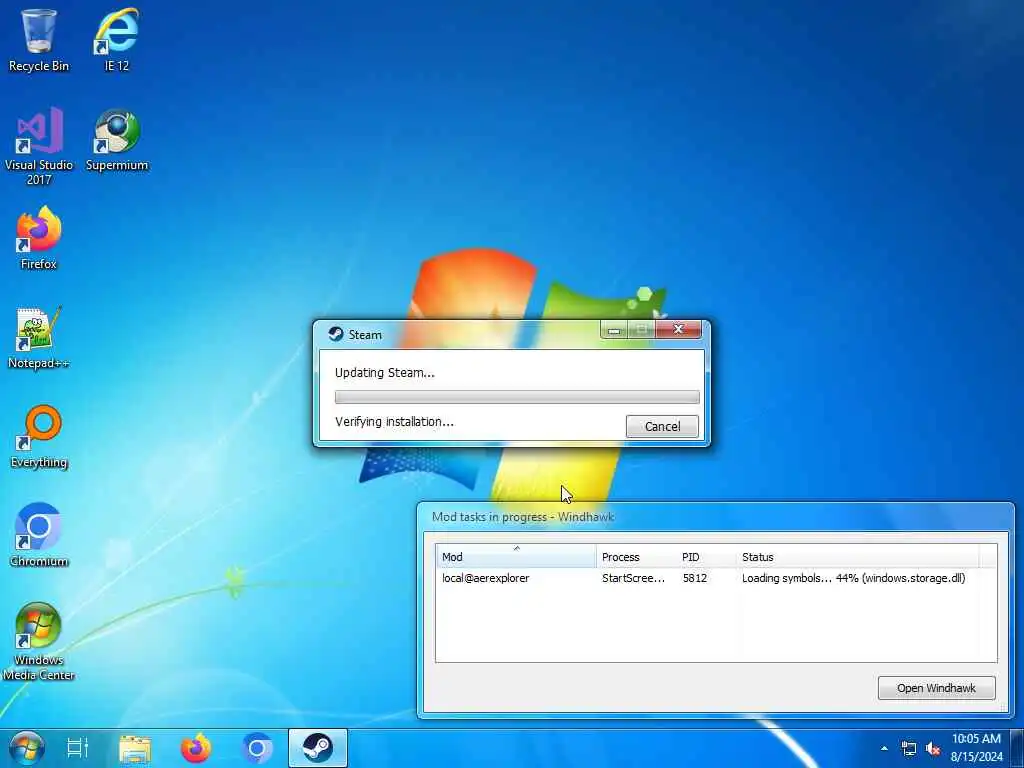
Task: Click the PID value 5812
Action: [695, 578]
